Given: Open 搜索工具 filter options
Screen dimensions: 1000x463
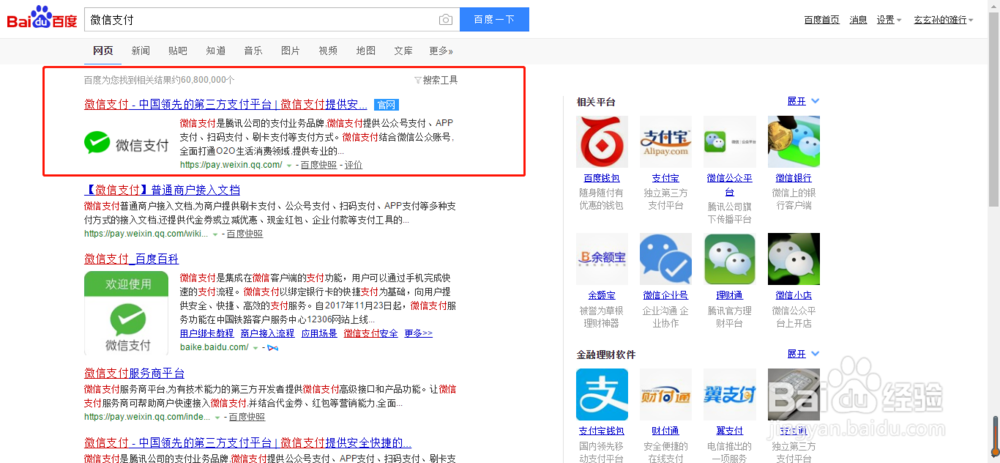Looking at the screenshot, I should tap(436, 80).
